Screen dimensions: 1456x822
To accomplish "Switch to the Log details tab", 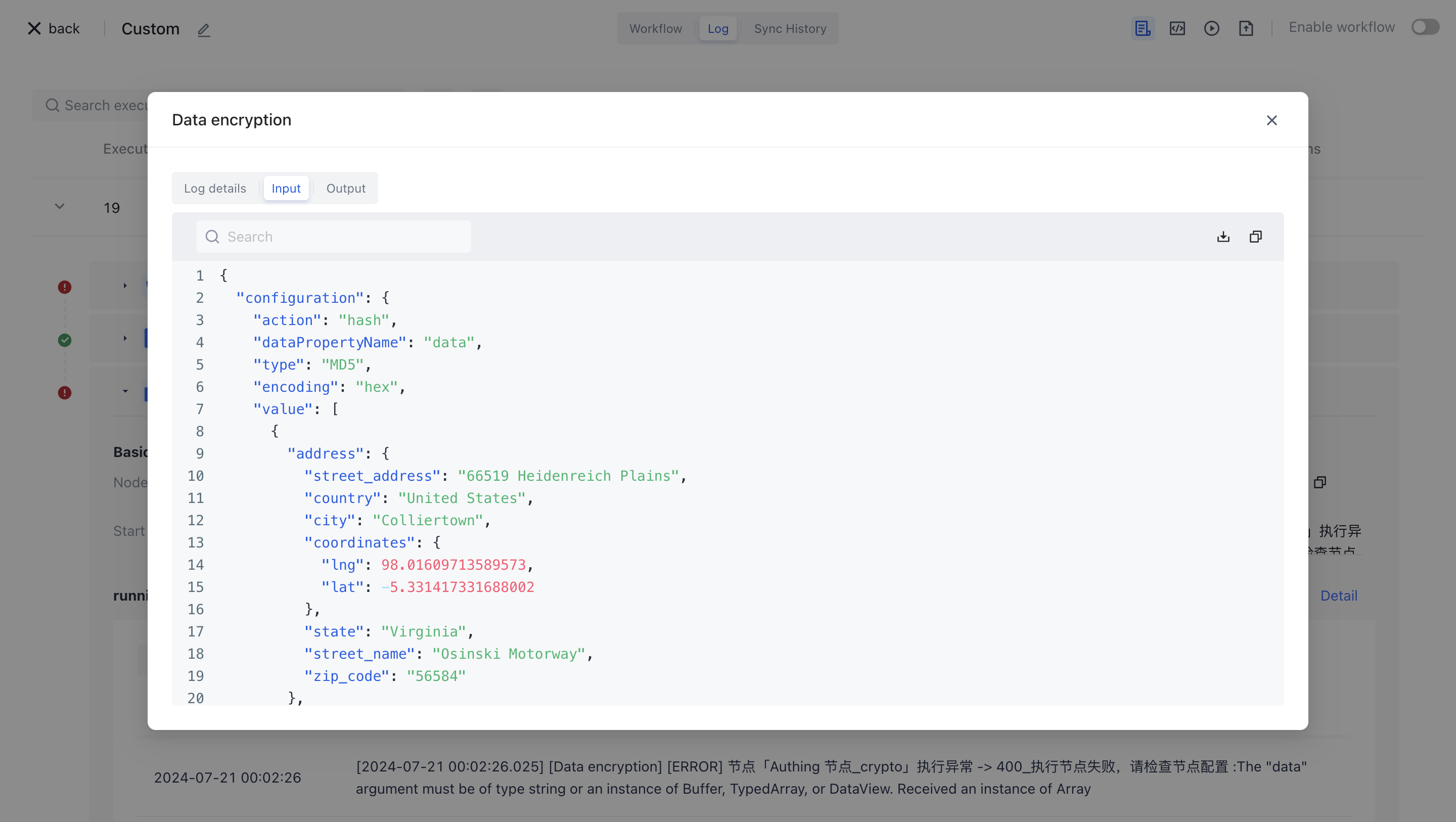I will point(215,188).
